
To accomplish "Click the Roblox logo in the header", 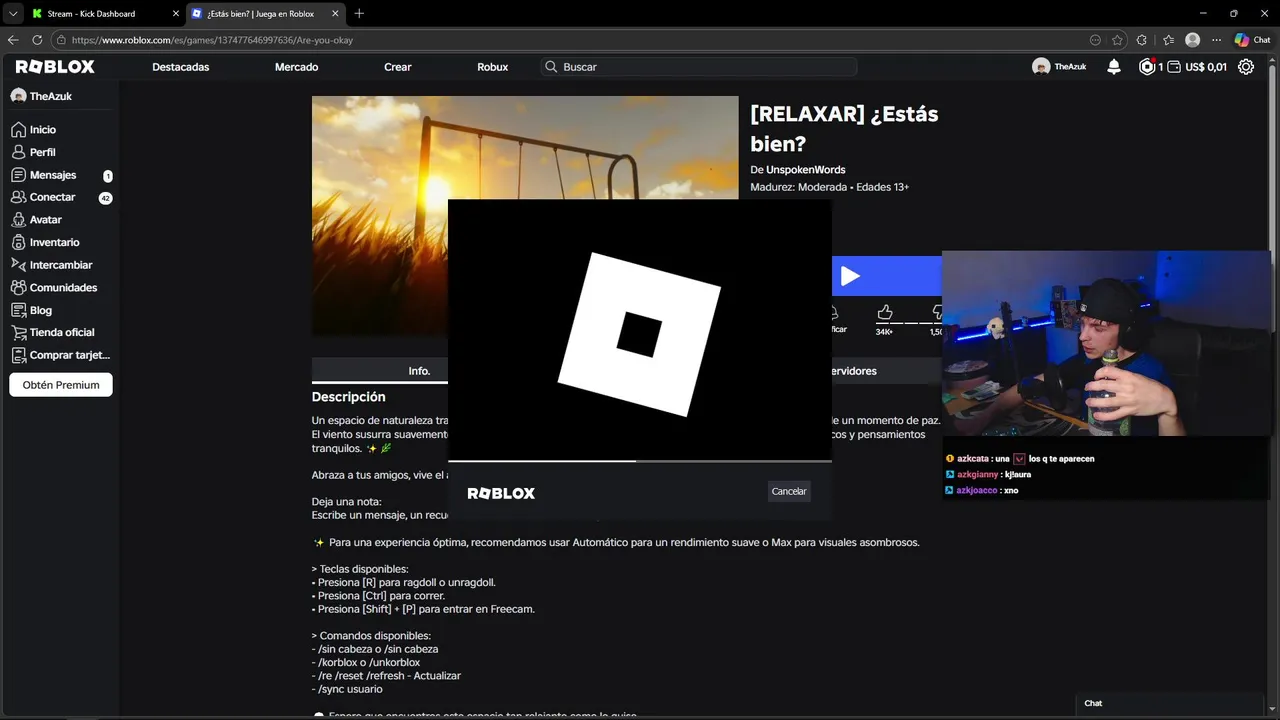I will click(55, 67).
